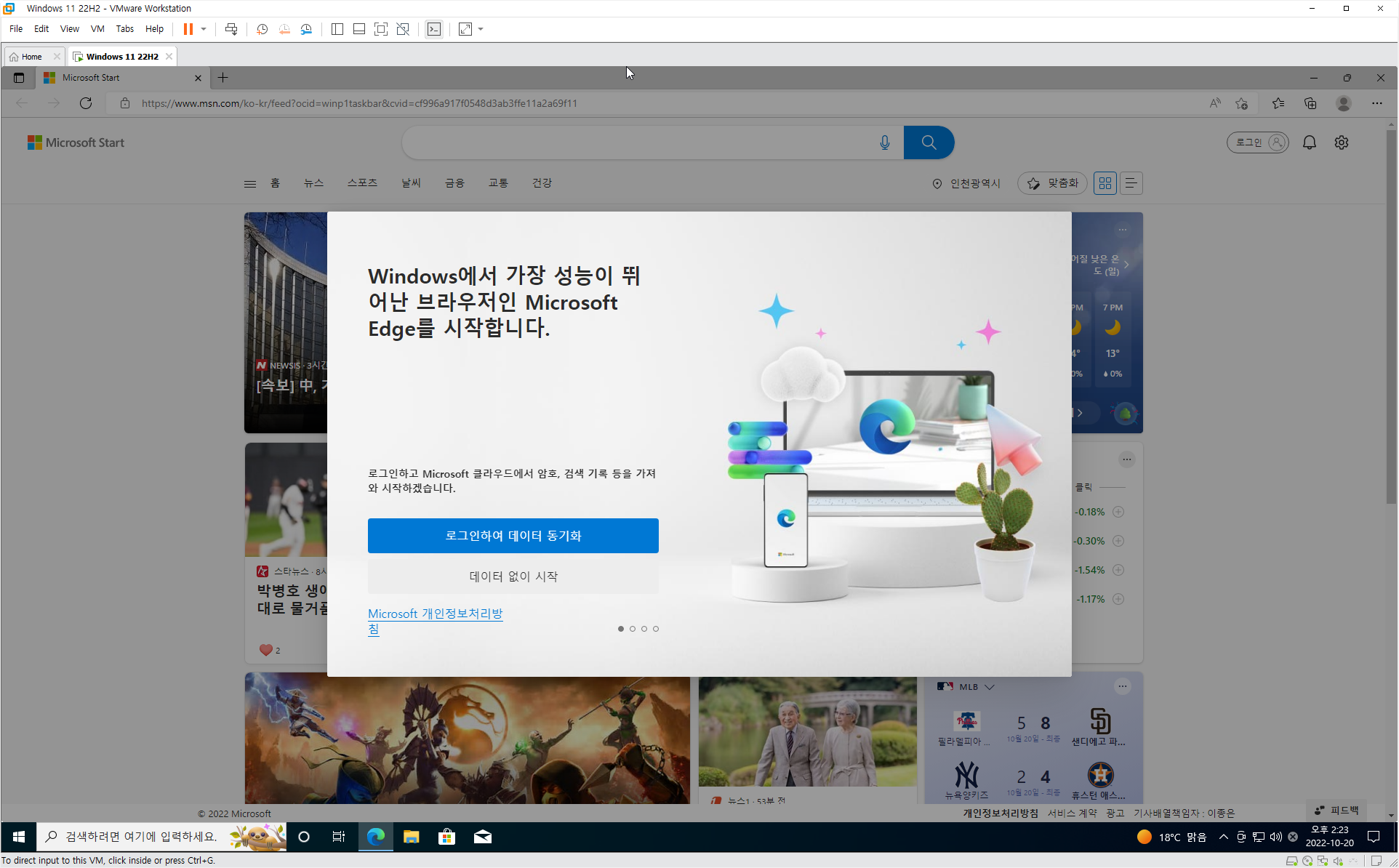Viewport: 1399px width, 868px height.
Task: Switch to grid layout view toggle
Action: coord(1105,183)
